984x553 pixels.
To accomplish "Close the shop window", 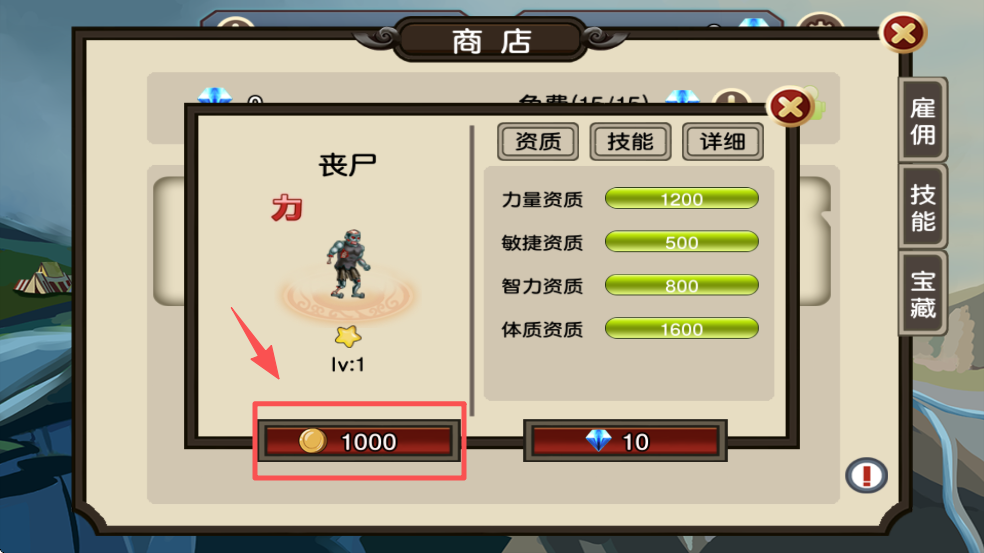I will click(903, 33).
